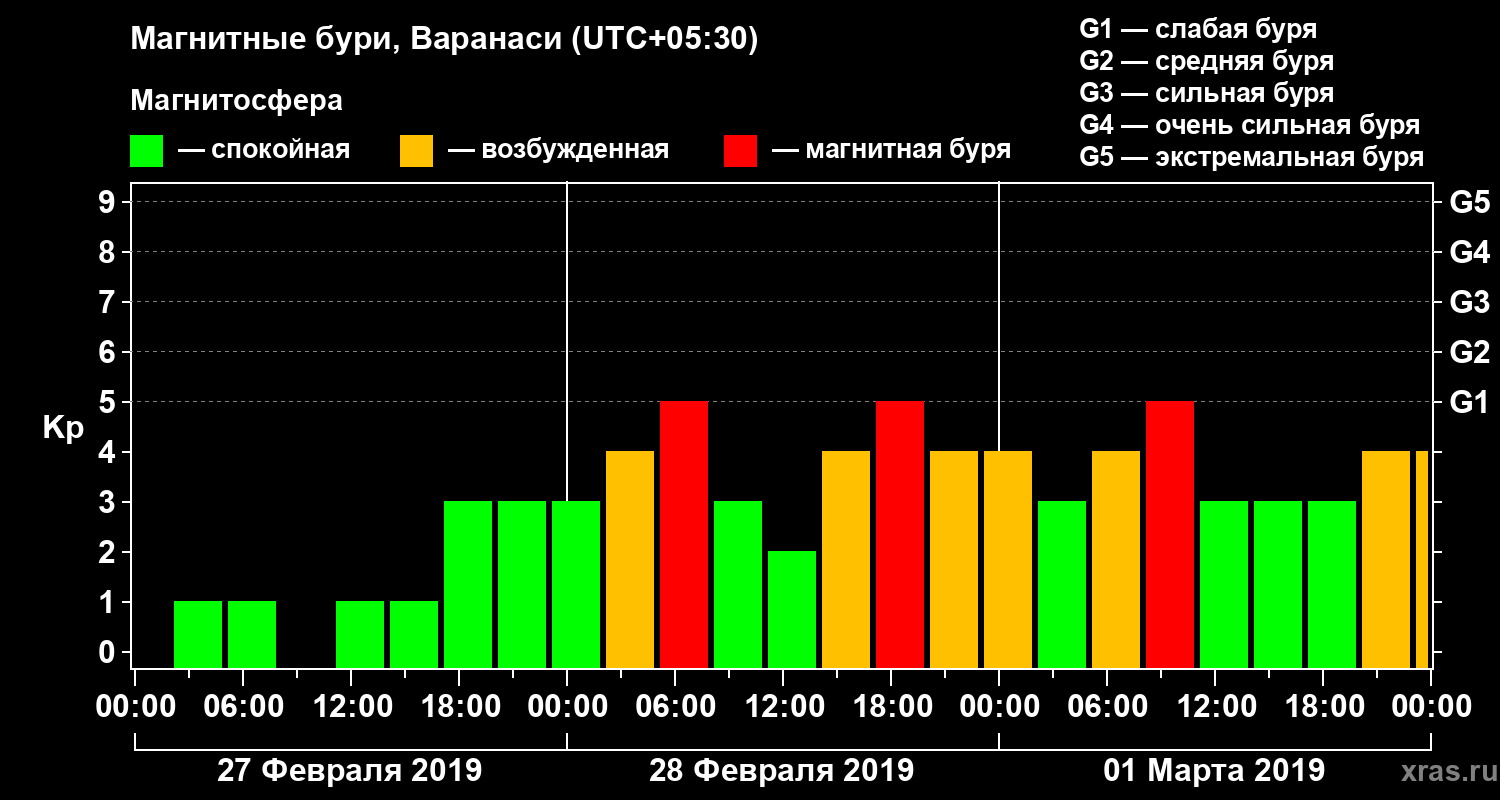Click the green bar crossing the 28 February midnight line
1500x800 pixels.
coord(576,584)
